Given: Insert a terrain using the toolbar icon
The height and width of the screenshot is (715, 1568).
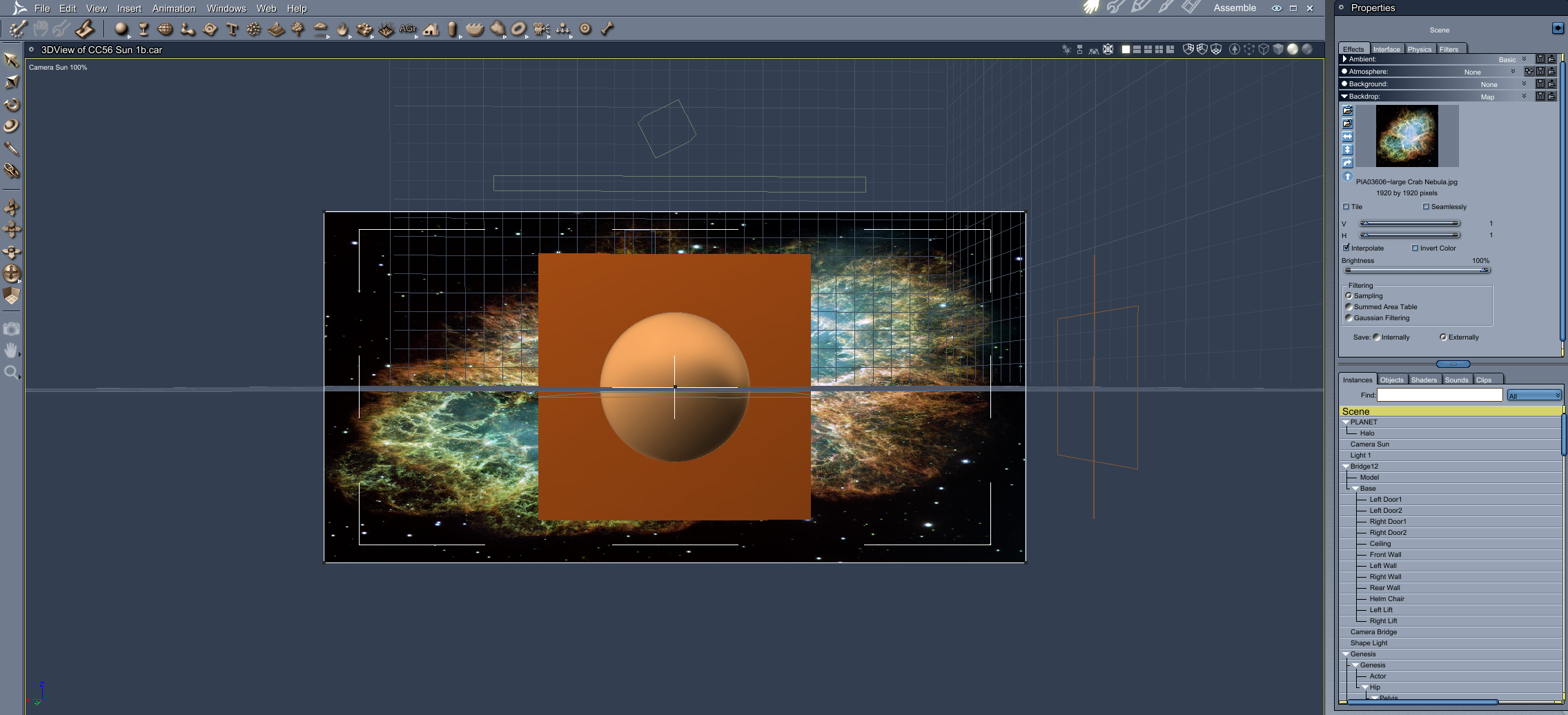Looking at the screenshot, I should (x=276, y=29).
